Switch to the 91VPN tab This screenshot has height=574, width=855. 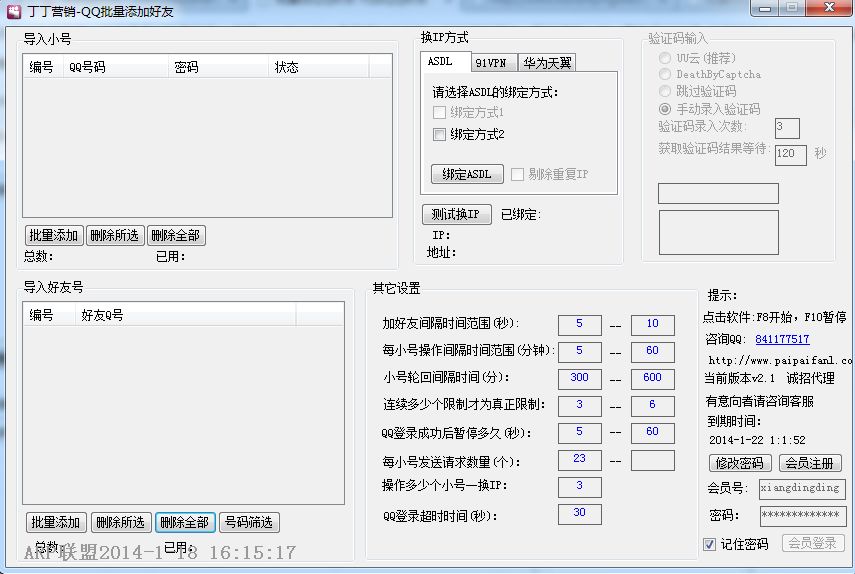click(x=490, y=63)
